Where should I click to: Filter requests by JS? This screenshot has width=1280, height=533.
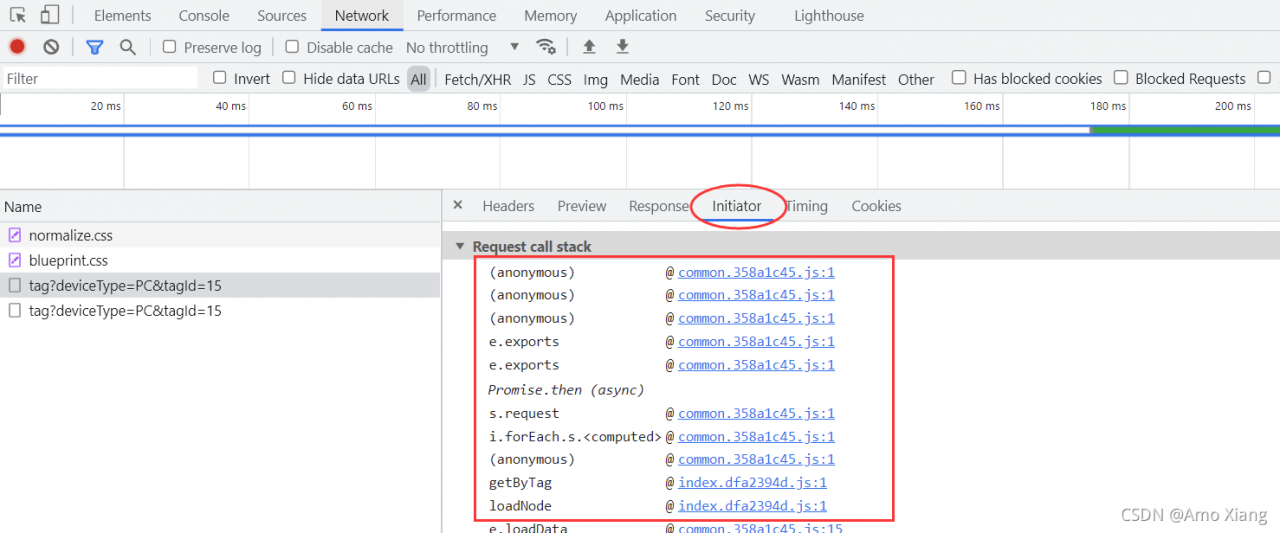point(529,79)
